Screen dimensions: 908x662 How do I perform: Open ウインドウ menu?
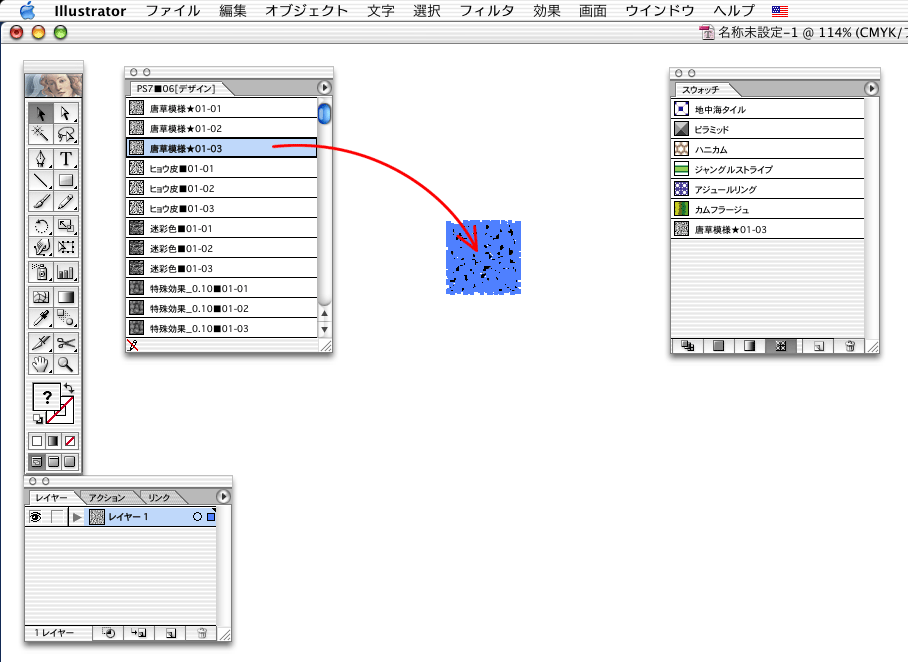pos(660,10)
